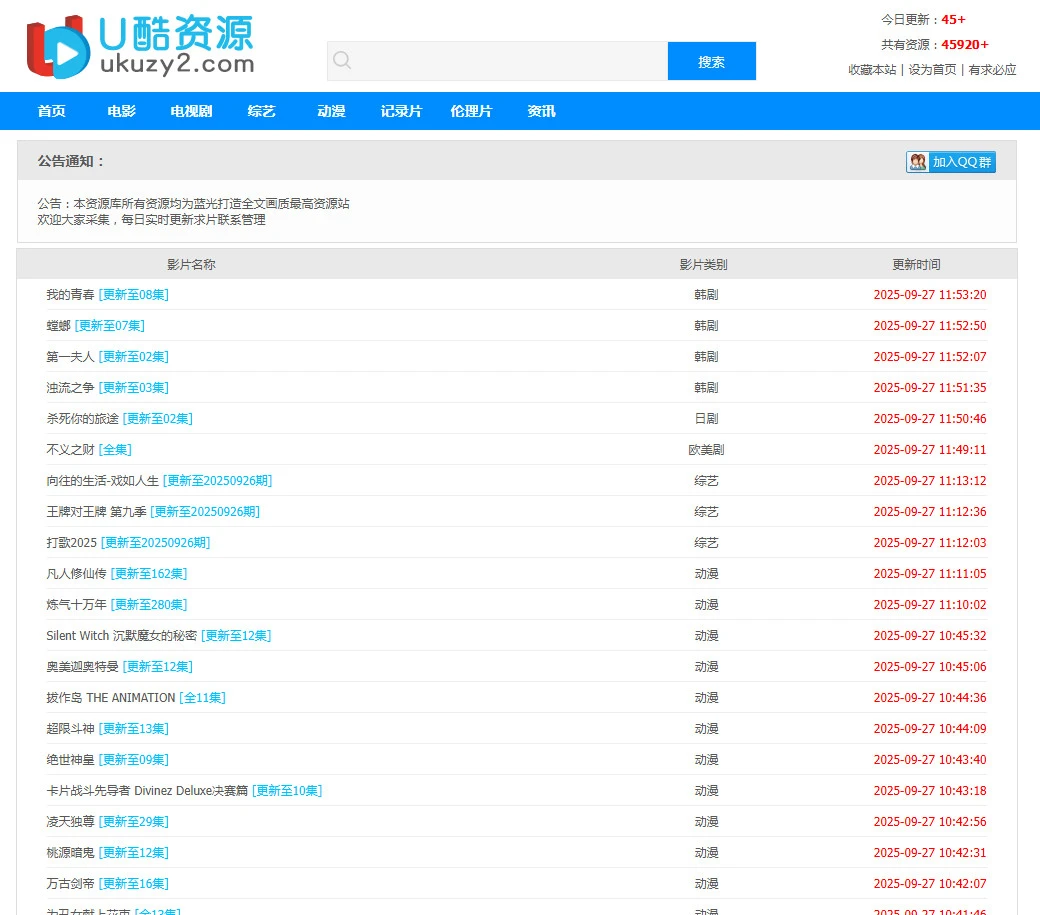
Task: Open 有求必应 request link
Action: [x=991, y=70]
